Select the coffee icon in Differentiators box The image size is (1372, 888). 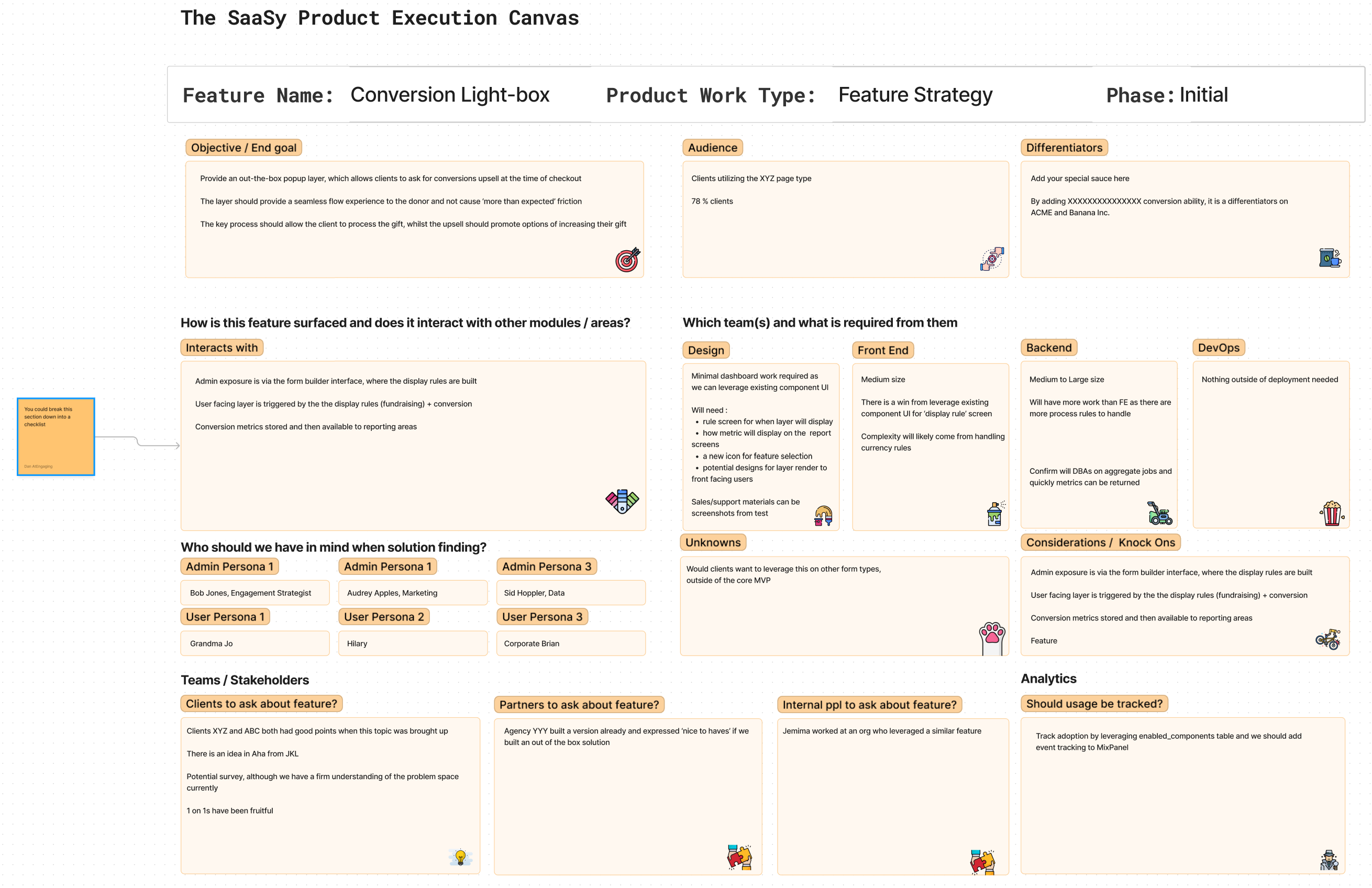coord(1330,258)
